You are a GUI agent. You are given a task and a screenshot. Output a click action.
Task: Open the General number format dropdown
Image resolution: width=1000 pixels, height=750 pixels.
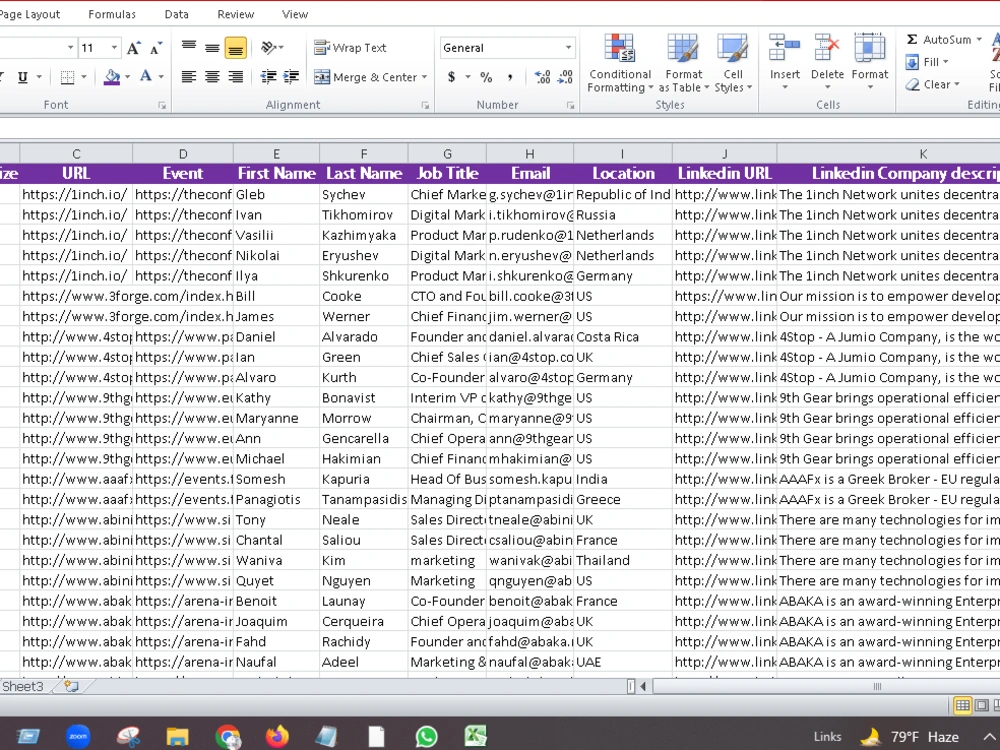[568, 48]
